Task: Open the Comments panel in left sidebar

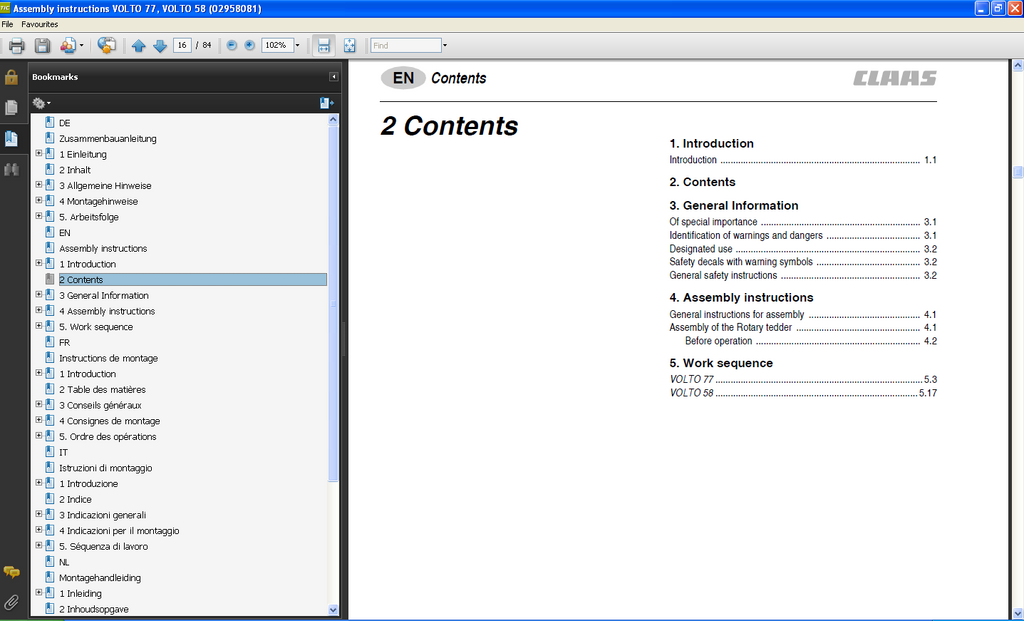Action: [x=12, y=572]
